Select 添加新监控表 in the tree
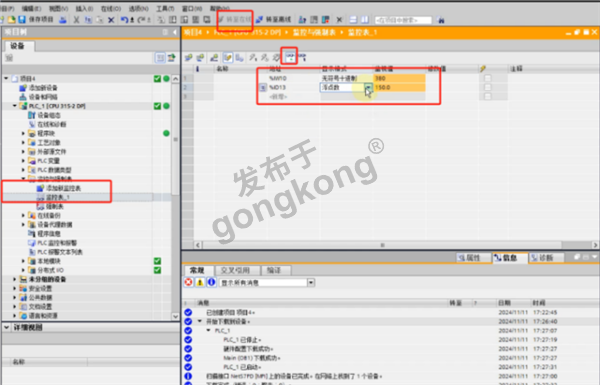 point(59,188)
